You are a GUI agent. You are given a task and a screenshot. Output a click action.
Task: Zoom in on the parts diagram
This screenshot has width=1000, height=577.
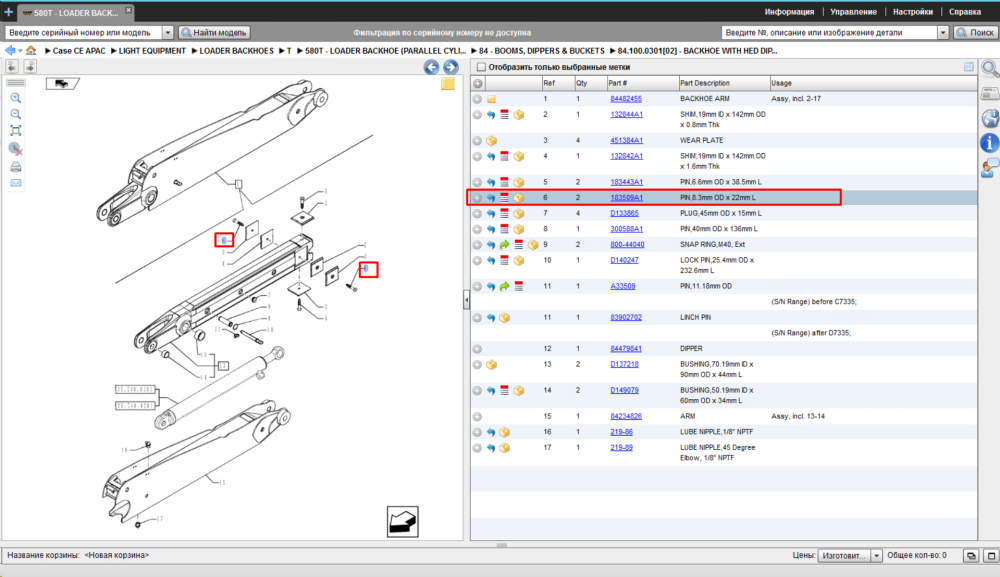(x=16, y=98)
